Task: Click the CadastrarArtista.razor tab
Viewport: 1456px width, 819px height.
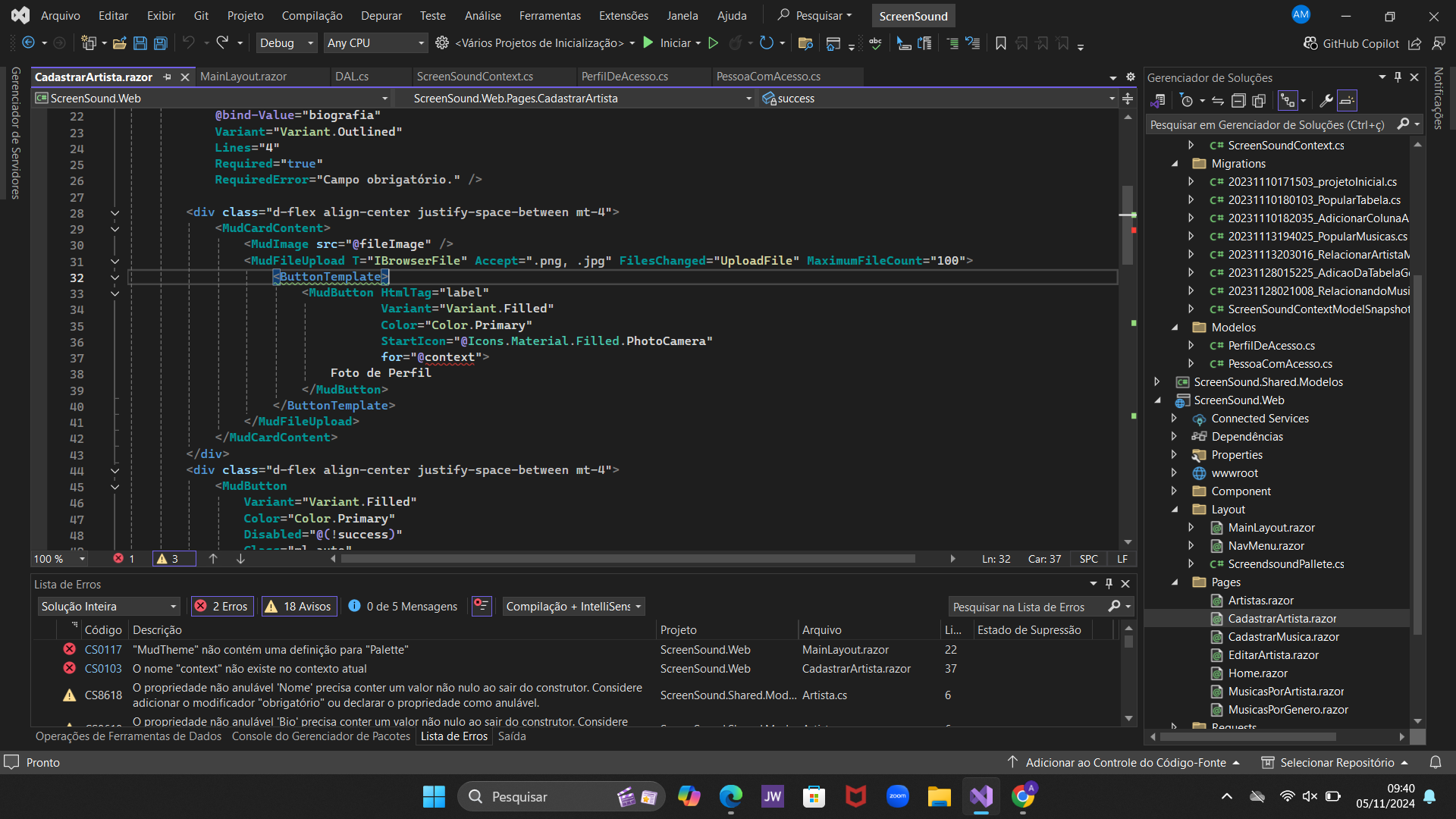Action: 99,76
